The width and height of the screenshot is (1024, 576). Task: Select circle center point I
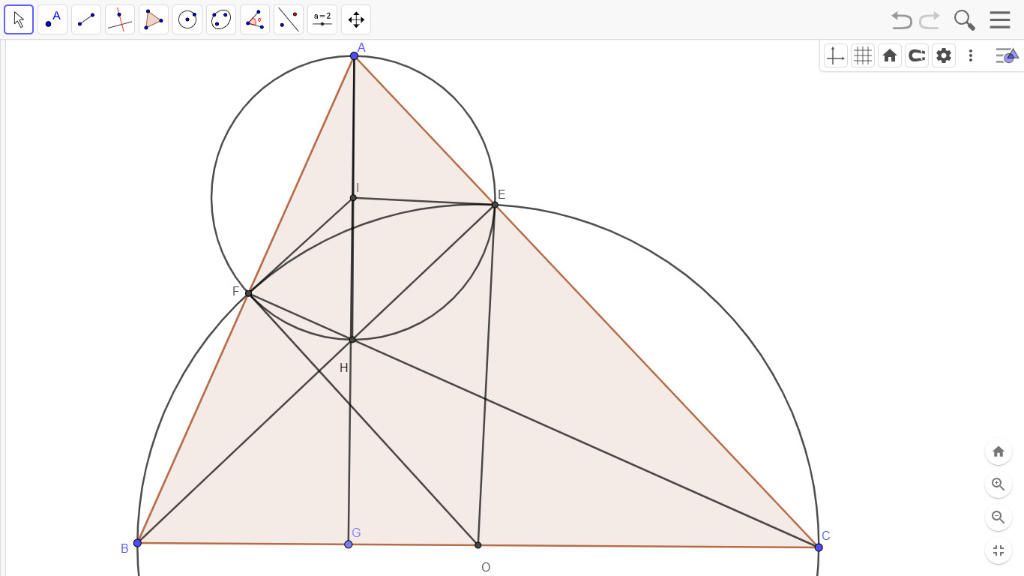(353, 197)
